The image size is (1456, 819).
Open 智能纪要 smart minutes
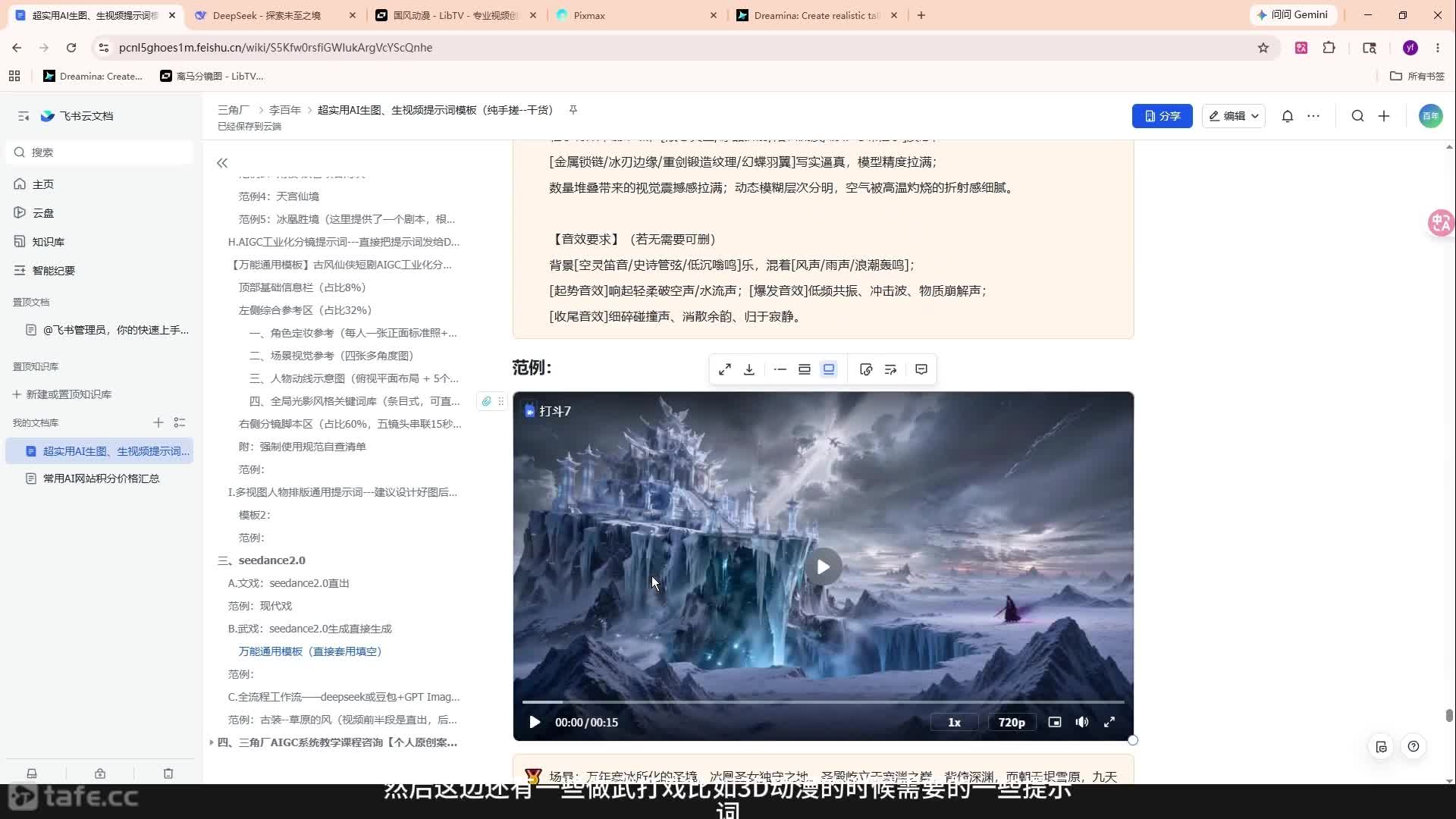point(45,271)
